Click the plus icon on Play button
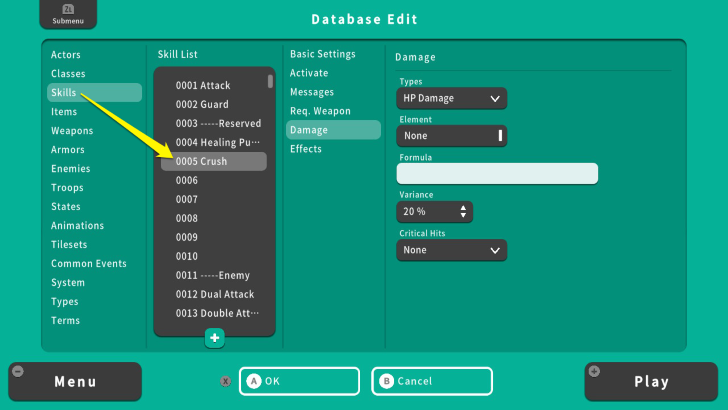Image resolution: width=728 pixels, height=410 pixels. [x=594, y=371]
